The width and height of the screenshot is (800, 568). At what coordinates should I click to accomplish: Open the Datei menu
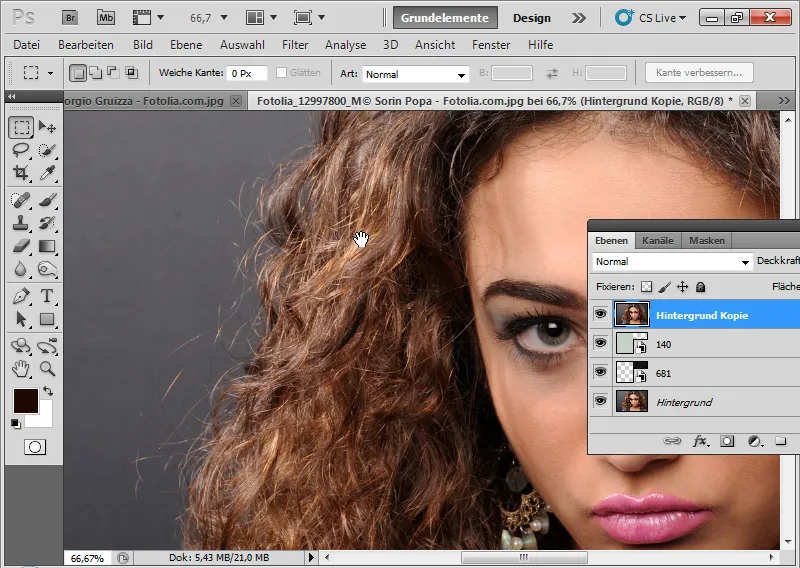(x=27, y=45)
